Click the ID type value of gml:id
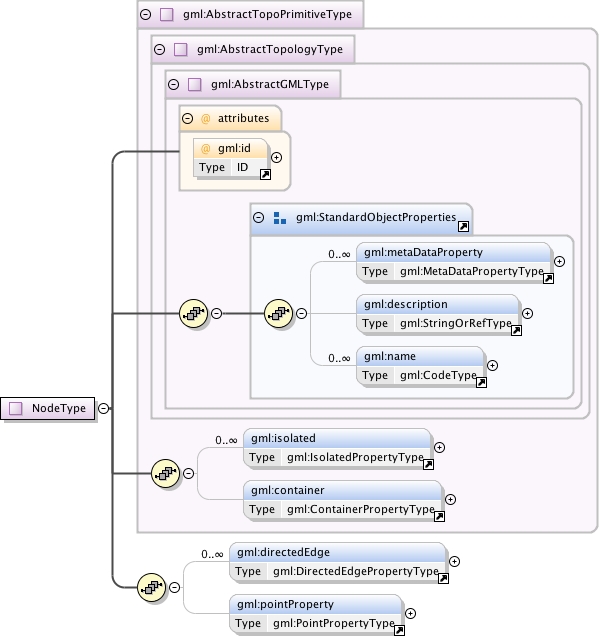The width and height of the screenshot is (599, 638). [243, 167]
